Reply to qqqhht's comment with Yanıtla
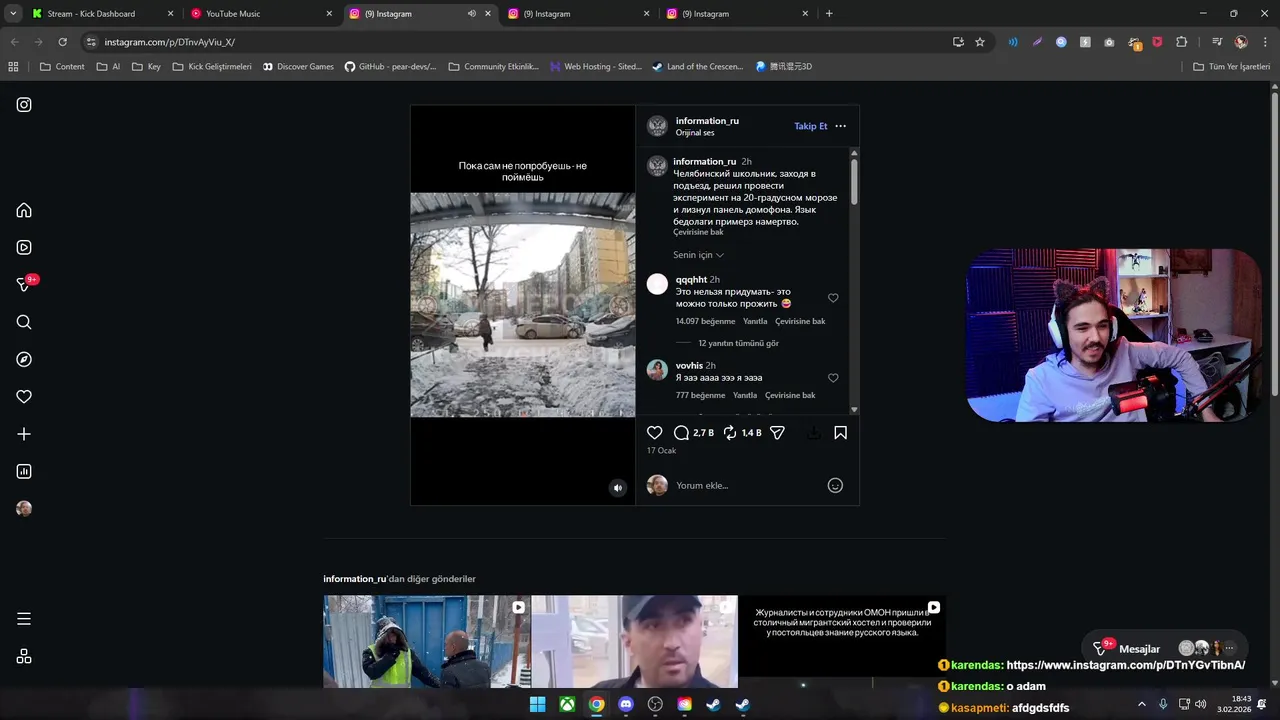 pos(755,321)
